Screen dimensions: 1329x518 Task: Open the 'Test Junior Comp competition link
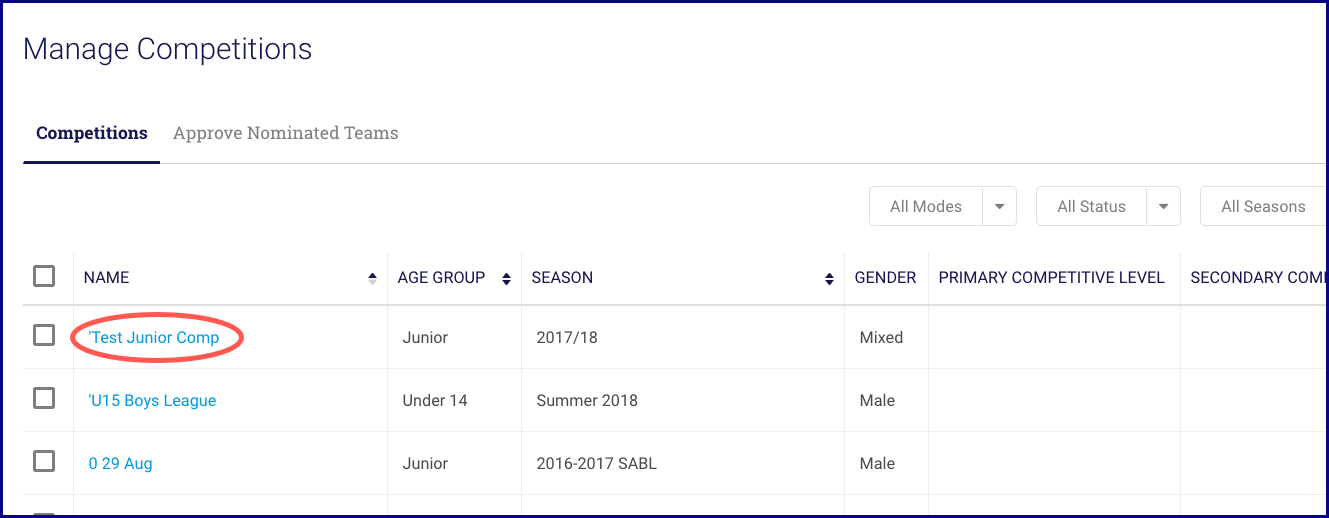coord(154,338)
